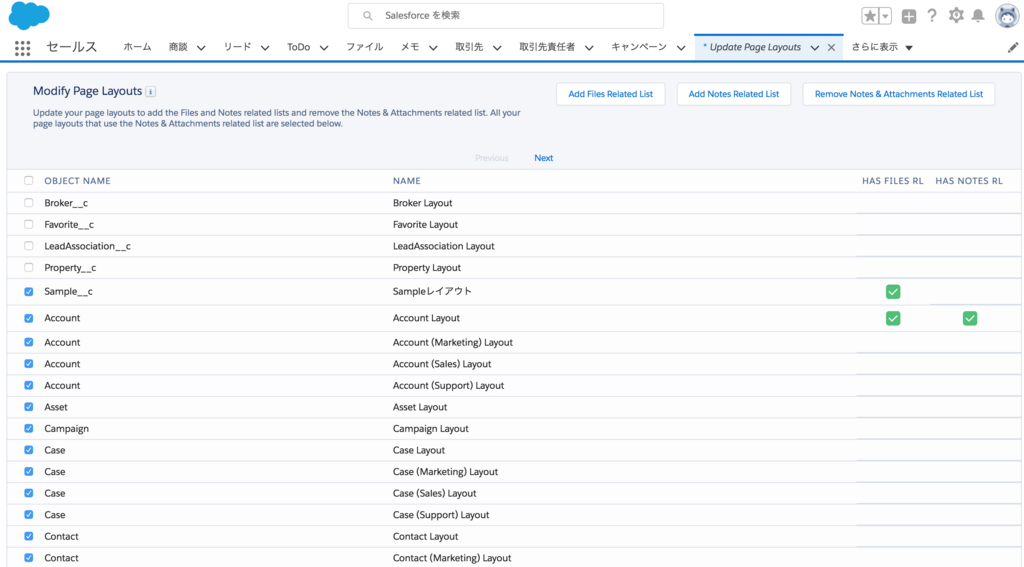Click the NAME column header
This screenshot has height=567, width=1024.
coord(407,181)
